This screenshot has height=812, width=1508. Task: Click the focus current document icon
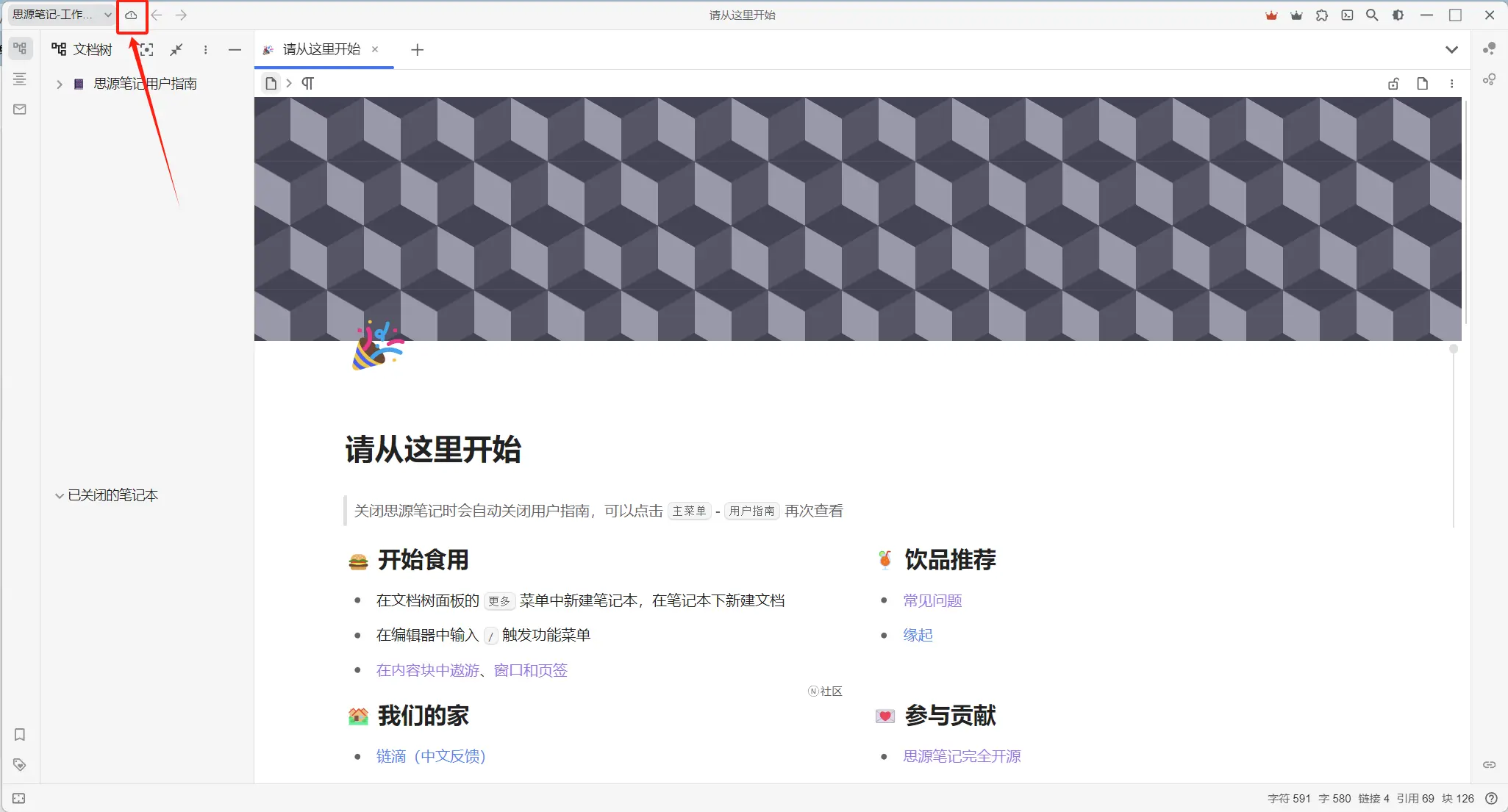146,50
